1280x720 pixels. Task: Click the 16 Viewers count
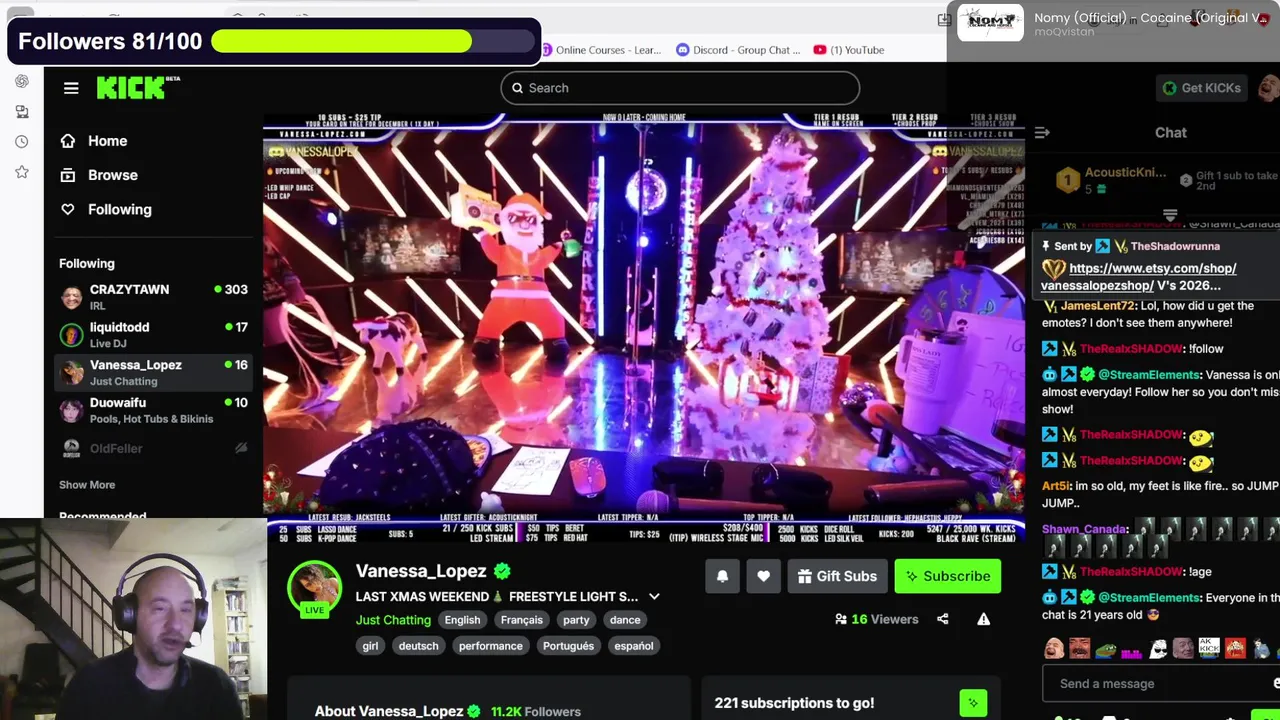tap(876, 619)
